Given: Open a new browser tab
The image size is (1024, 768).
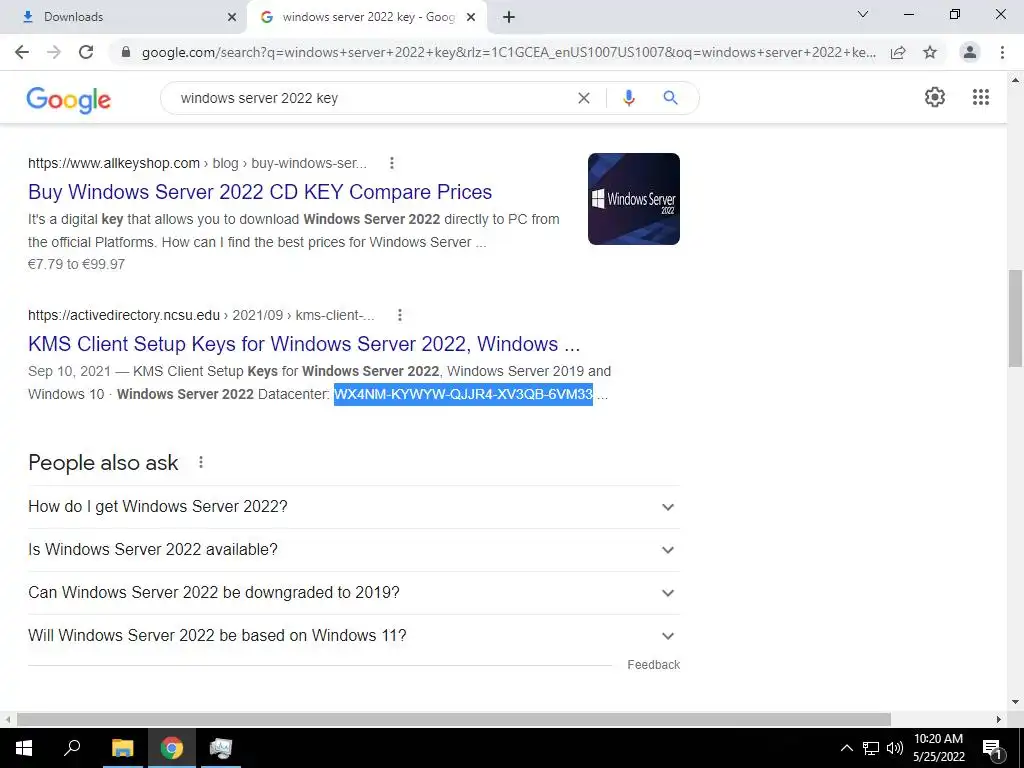Looking at the screenshot, I should (509, 17).
